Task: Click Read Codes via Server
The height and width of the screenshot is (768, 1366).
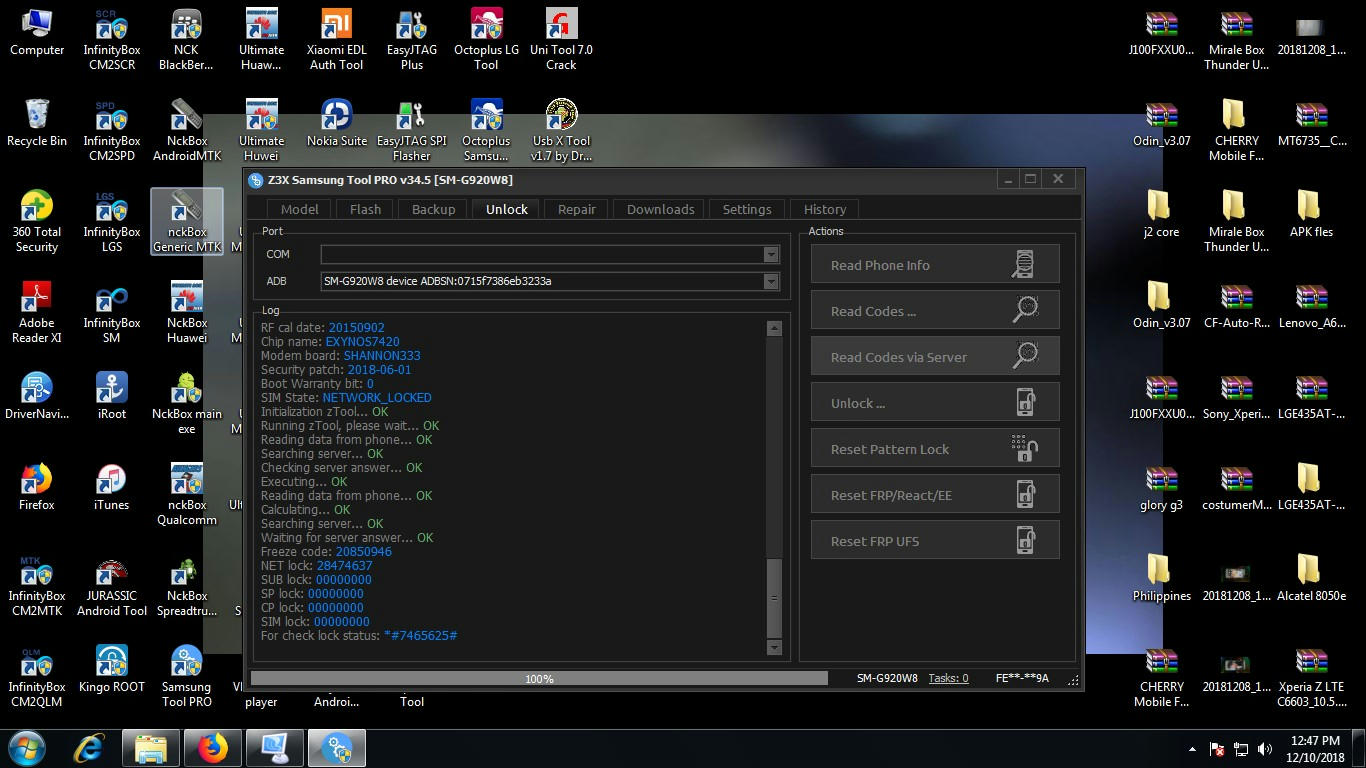Action: 935,357
